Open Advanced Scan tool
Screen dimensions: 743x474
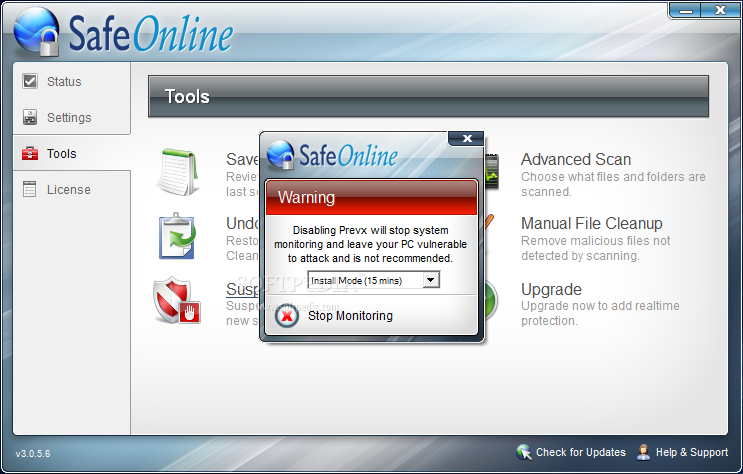576,159
